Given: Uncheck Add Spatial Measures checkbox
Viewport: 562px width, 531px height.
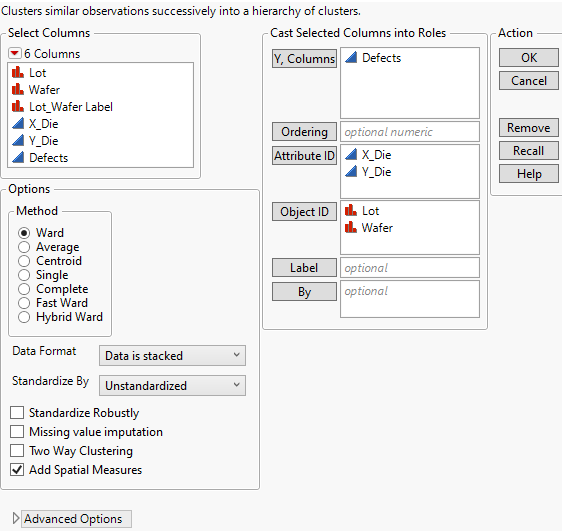Looking at the screenshot, I should coord(17,470).
